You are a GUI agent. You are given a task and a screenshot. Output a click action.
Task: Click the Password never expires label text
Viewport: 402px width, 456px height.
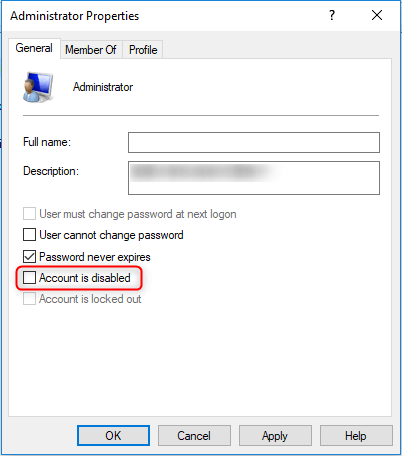(x=95, y=257)
